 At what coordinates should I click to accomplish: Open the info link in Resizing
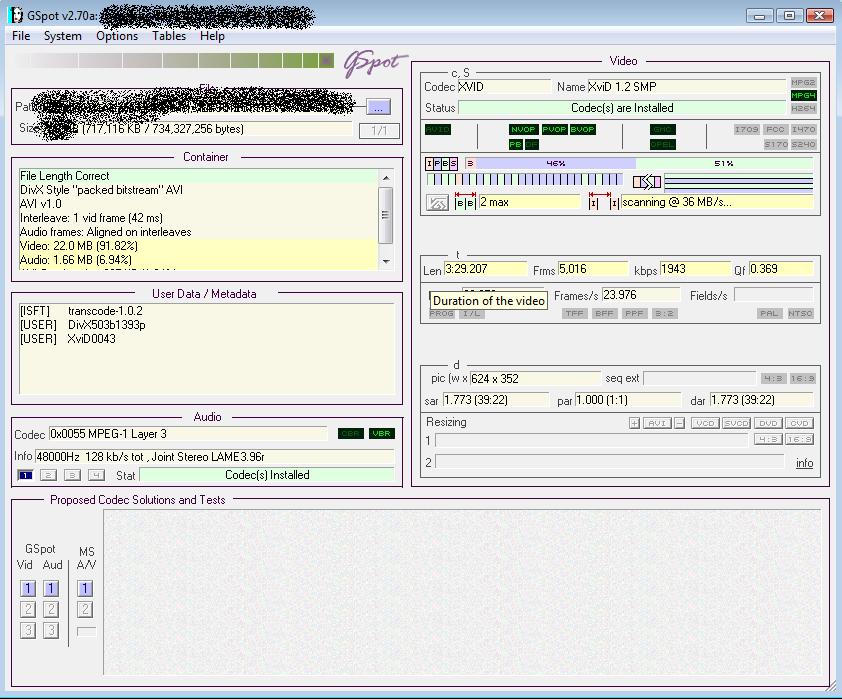[804, 463]
